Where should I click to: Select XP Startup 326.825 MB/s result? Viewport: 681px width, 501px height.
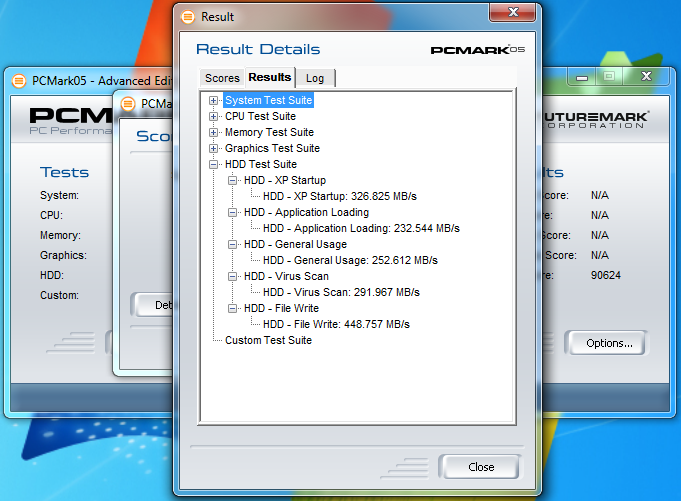coord(340,196)
